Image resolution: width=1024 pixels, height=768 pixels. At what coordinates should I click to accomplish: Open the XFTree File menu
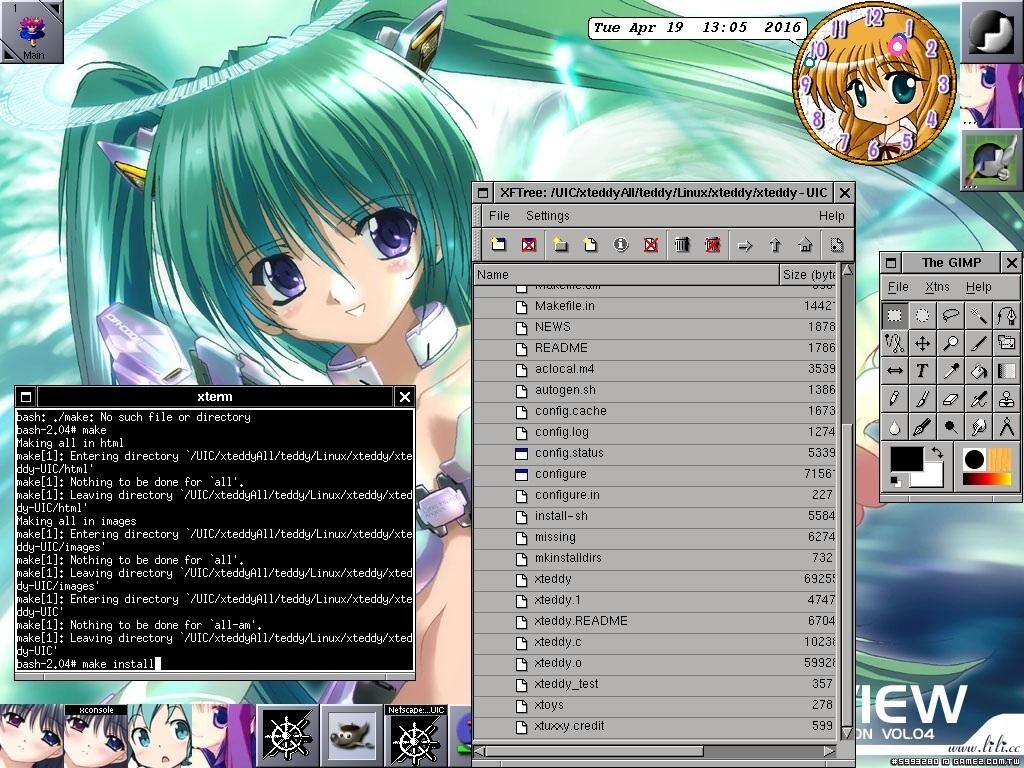tap(499, 215)
